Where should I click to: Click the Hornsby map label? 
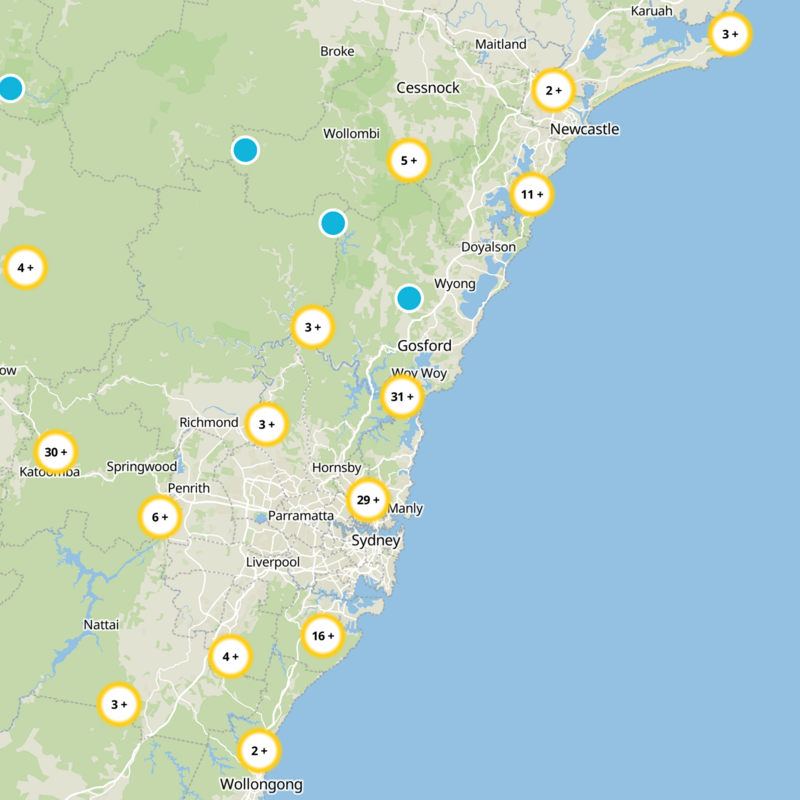click(x=337, y=468)
